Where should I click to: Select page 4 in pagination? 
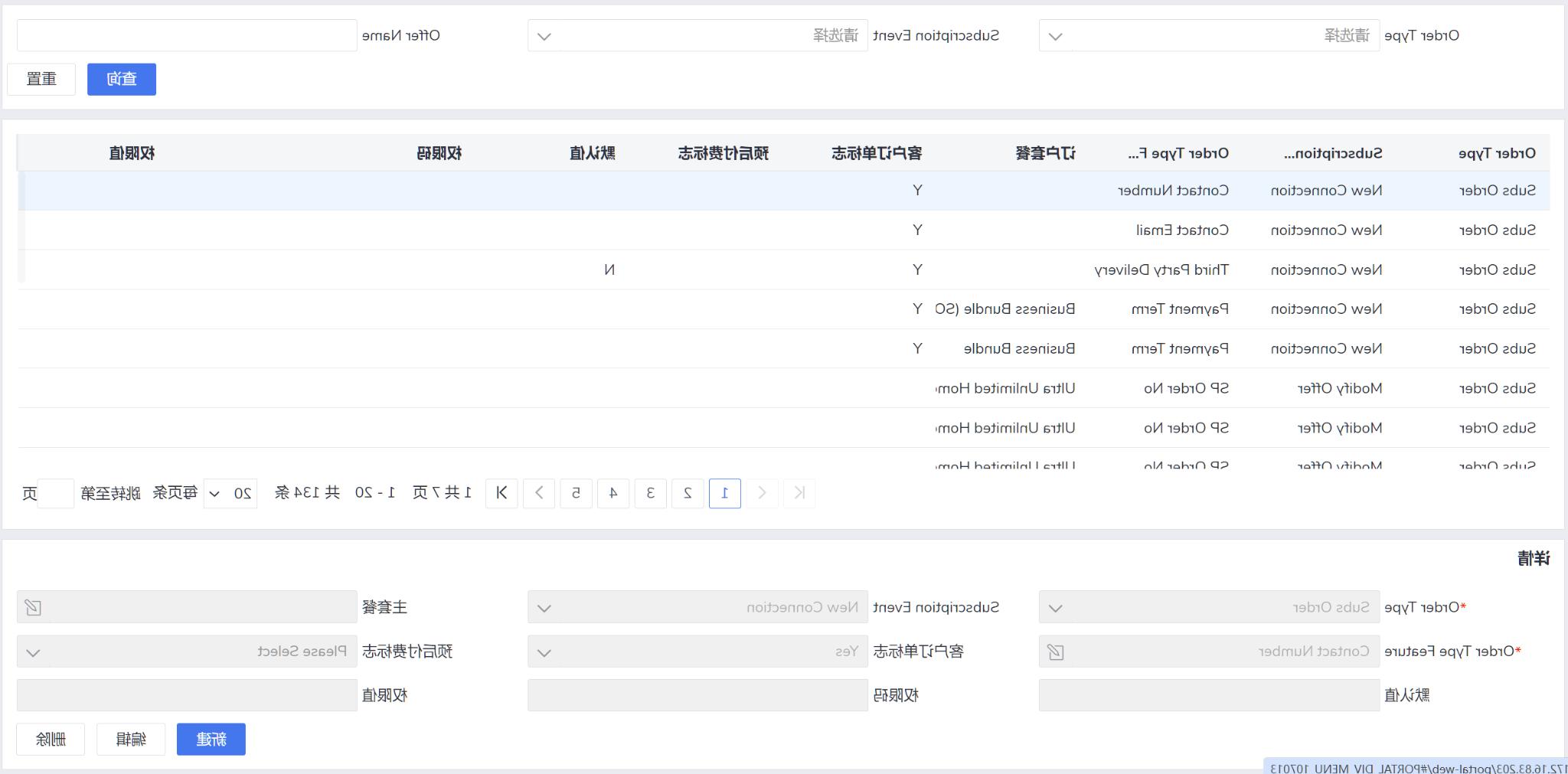click(613, 493)
